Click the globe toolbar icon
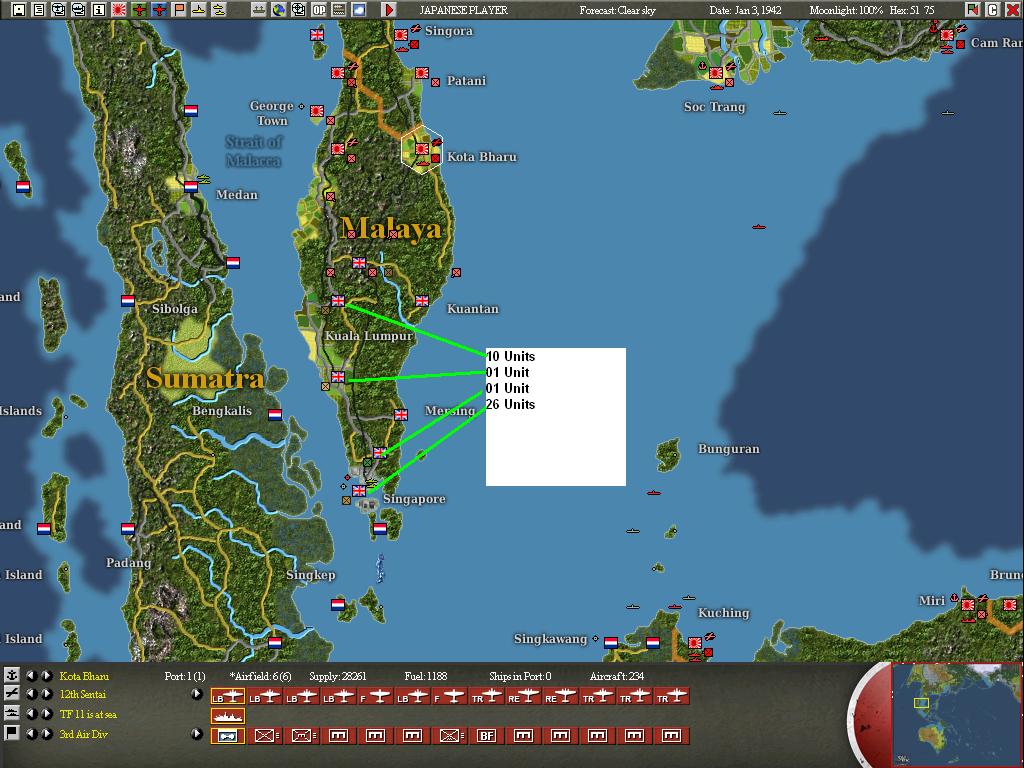1024x768 pixels. [x=279, y=9]
